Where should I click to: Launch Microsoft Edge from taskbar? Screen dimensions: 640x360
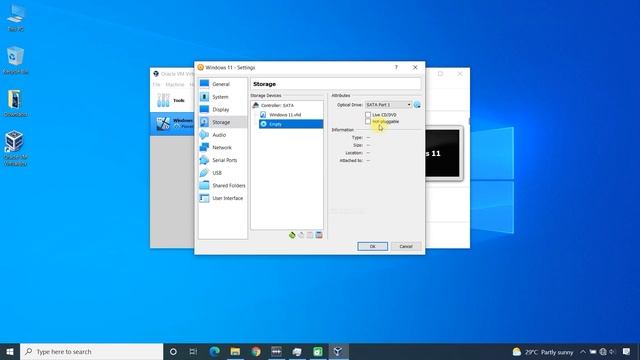(214, 351)
